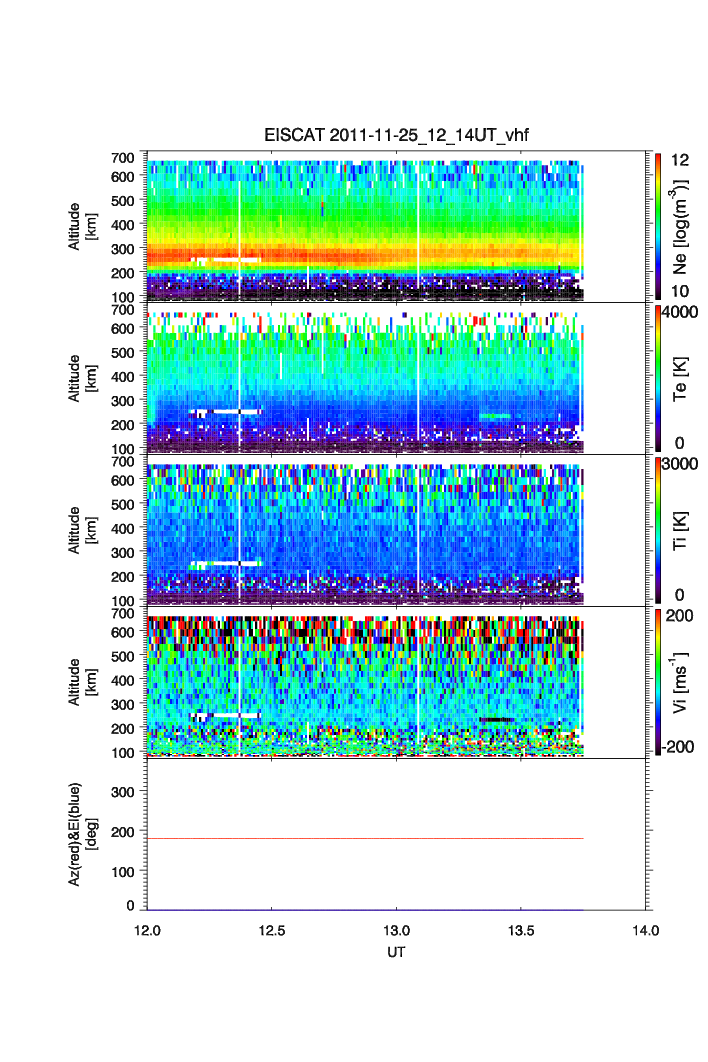Click the '10' minimum value on the Ne color bar
The width and height of the screenshot is (708, 1062).
[680, 291]
